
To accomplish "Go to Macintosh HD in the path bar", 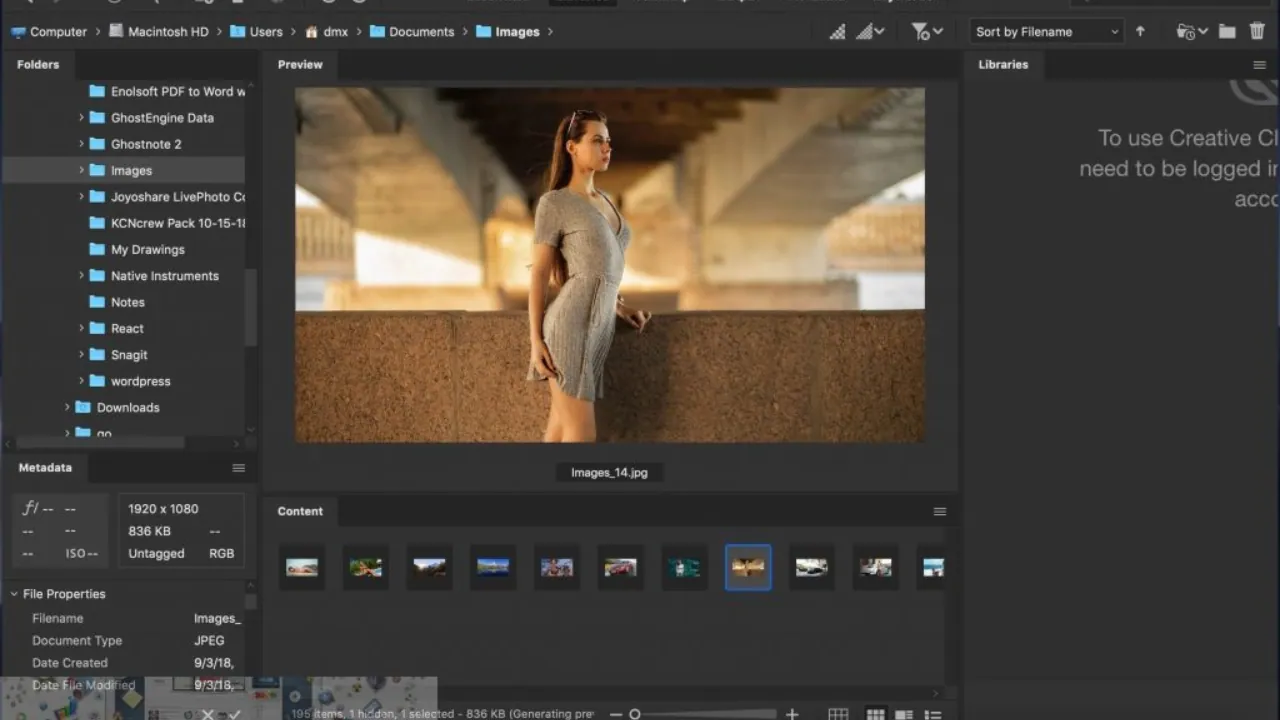I will coord(168,32).
